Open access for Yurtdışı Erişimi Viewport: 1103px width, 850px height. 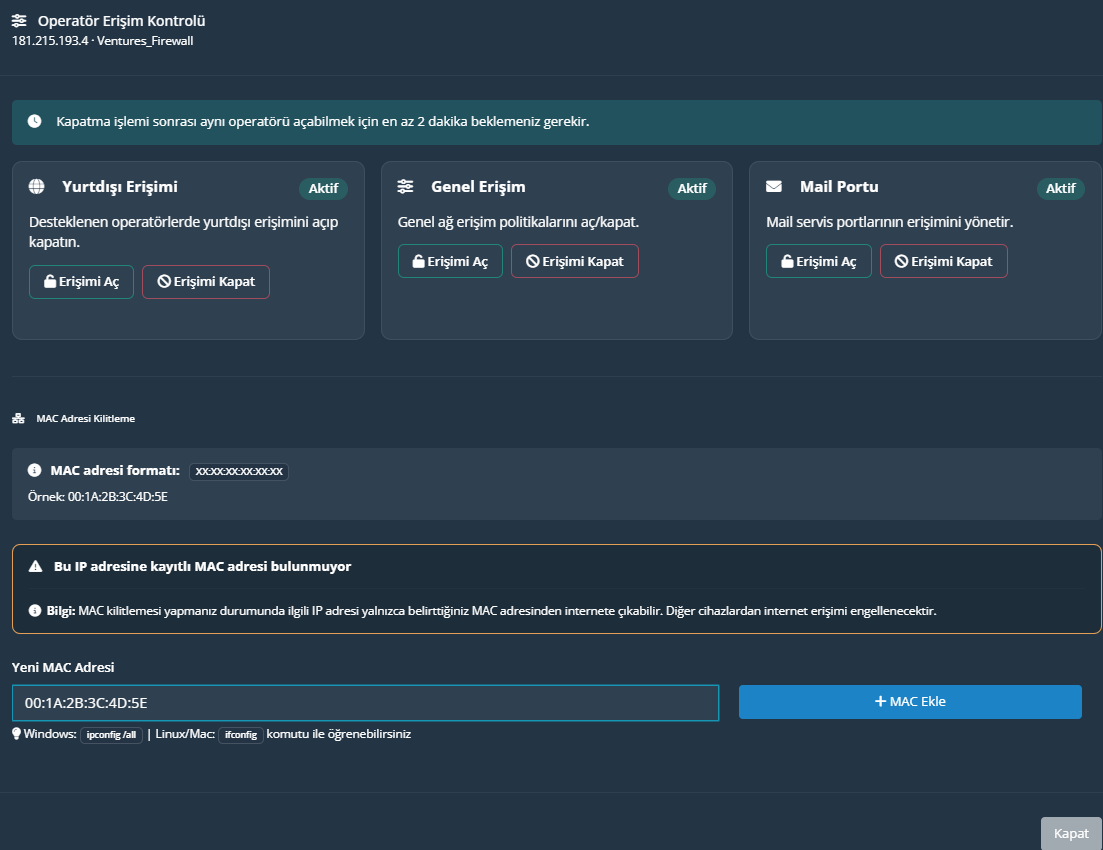[82, 281]
